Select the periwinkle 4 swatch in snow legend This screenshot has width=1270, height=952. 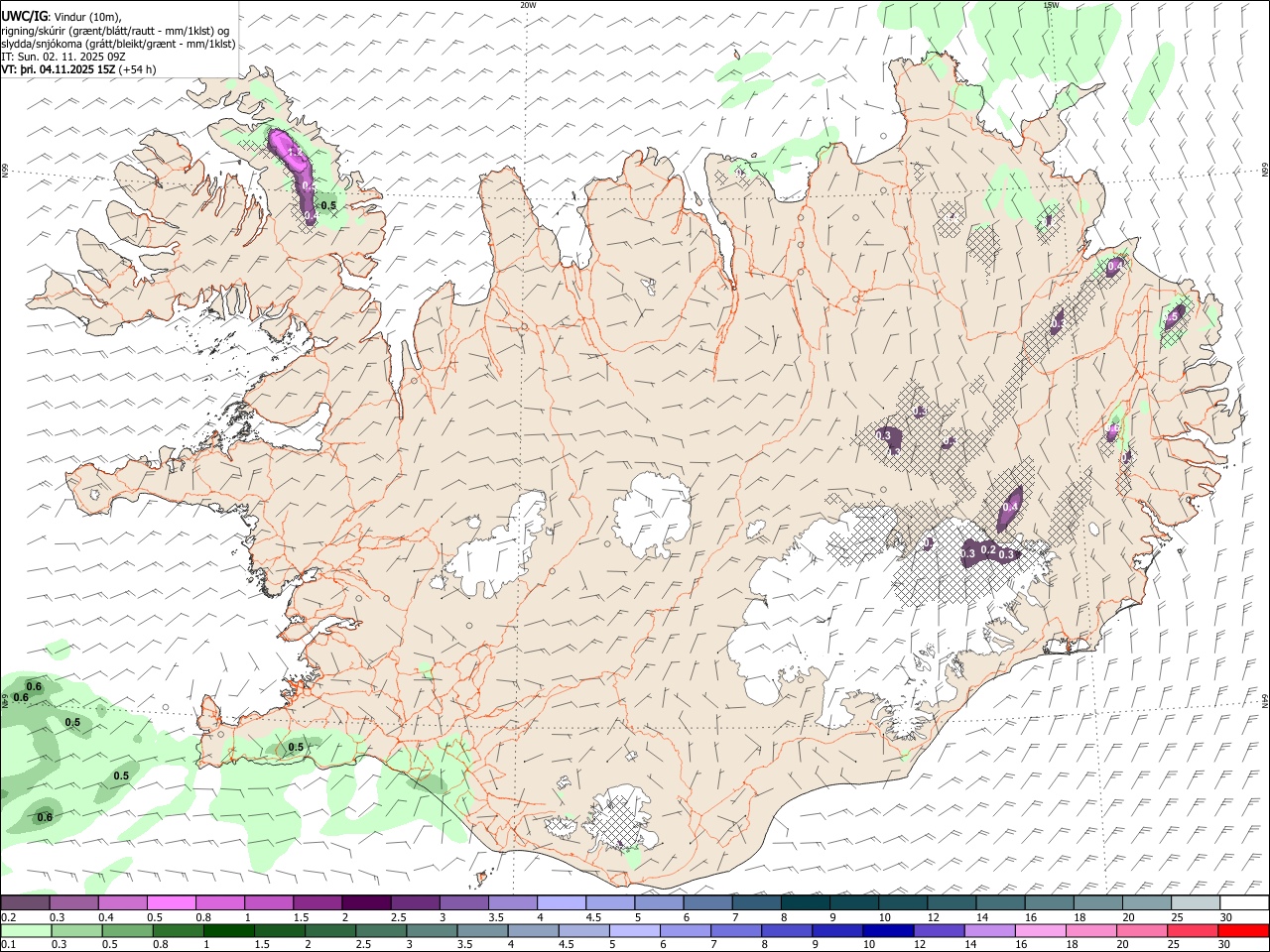tap(562, 902)
